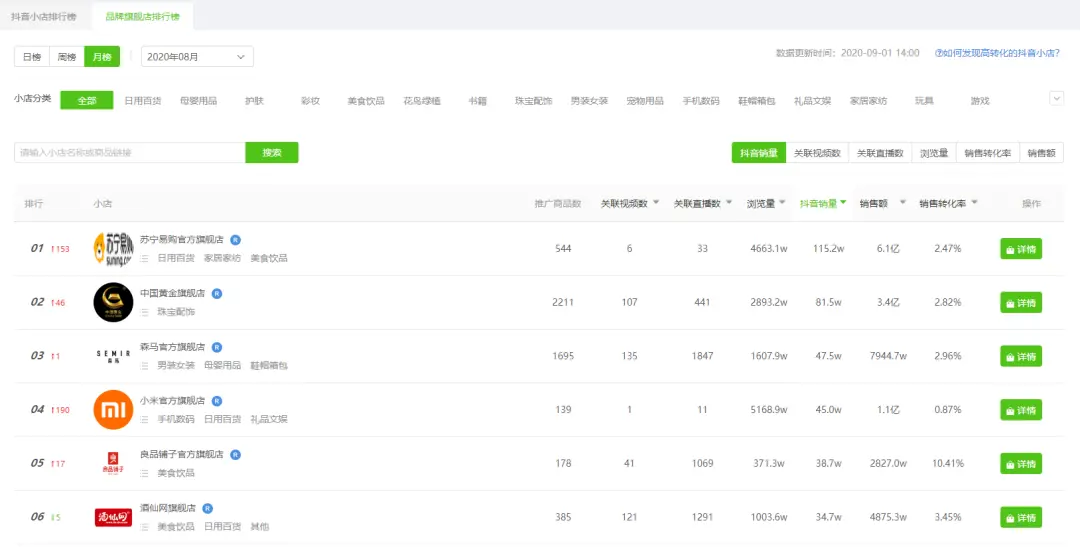The height and width of the screenshot is (547, 1080).
Task: Sort by 销售转化率 column header
Action: pos(948,204)
